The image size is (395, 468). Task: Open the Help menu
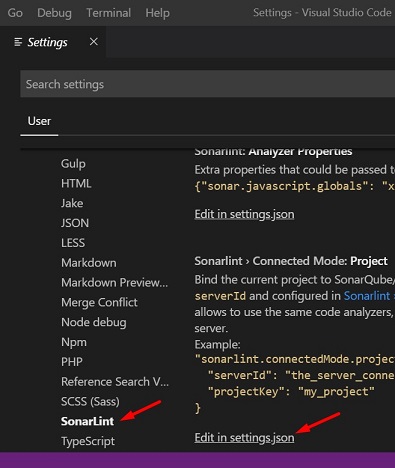coord(158,13)
